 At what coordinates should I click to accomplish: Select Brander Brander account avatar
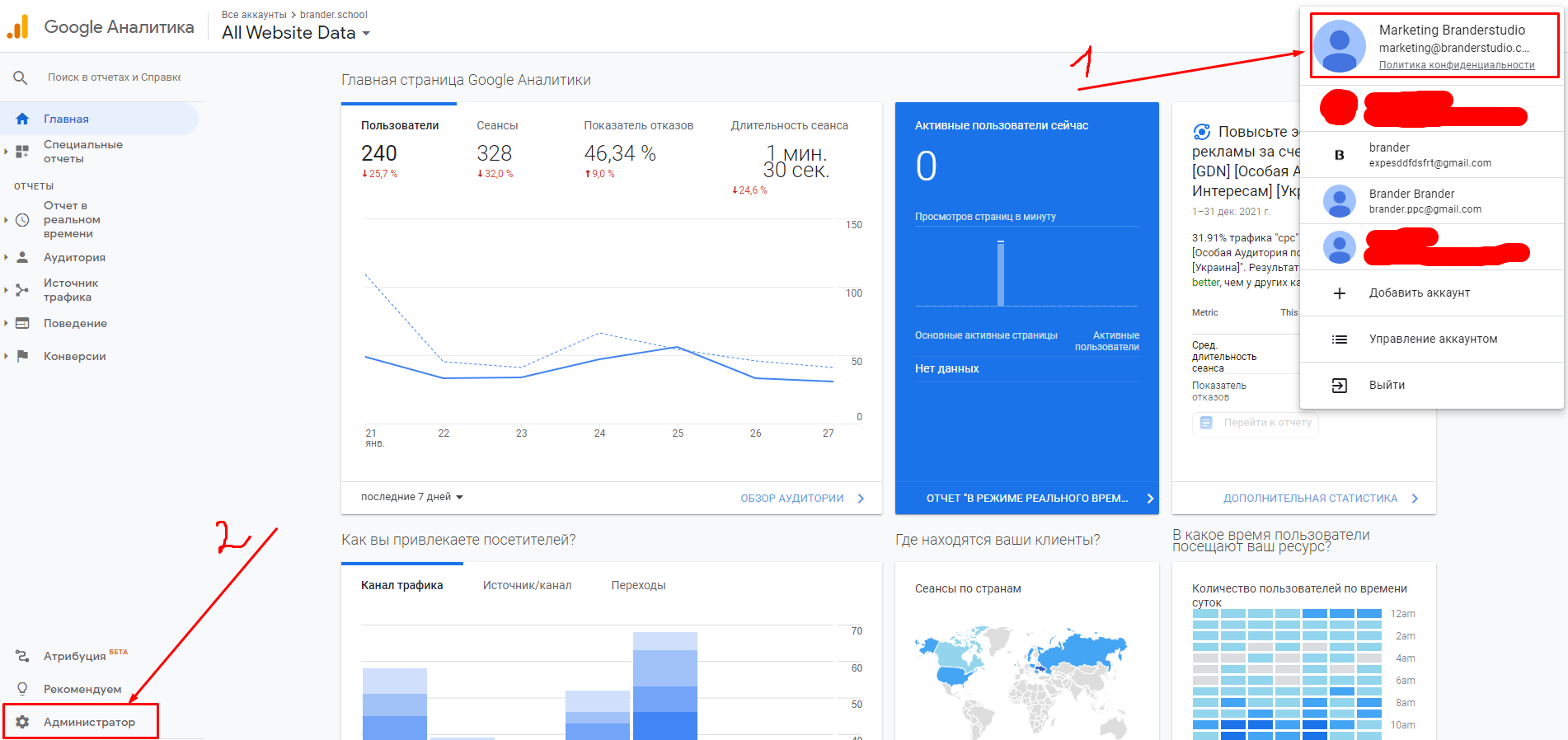click(1340, 201)
